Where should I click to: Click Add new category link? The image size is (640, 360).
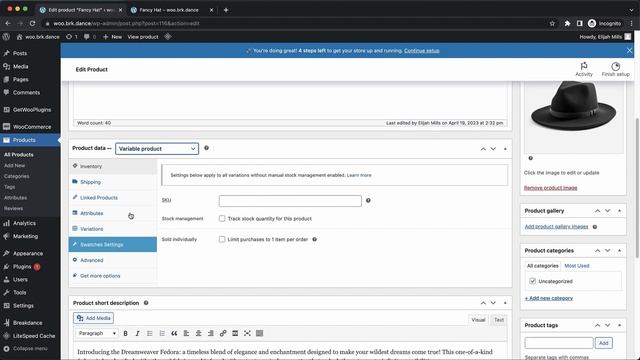point(549,298)
